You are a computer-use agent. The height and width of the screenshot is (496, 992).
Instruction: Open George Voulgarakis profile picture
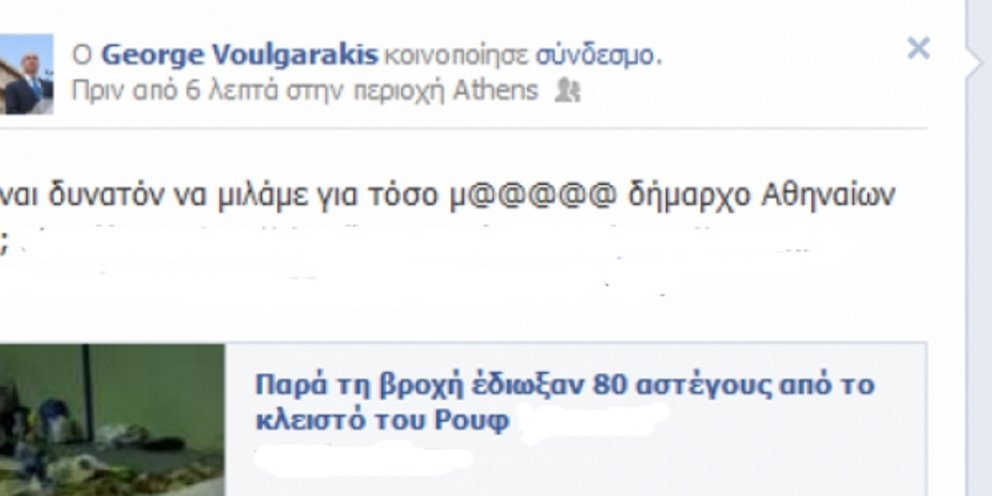point(26,74)
